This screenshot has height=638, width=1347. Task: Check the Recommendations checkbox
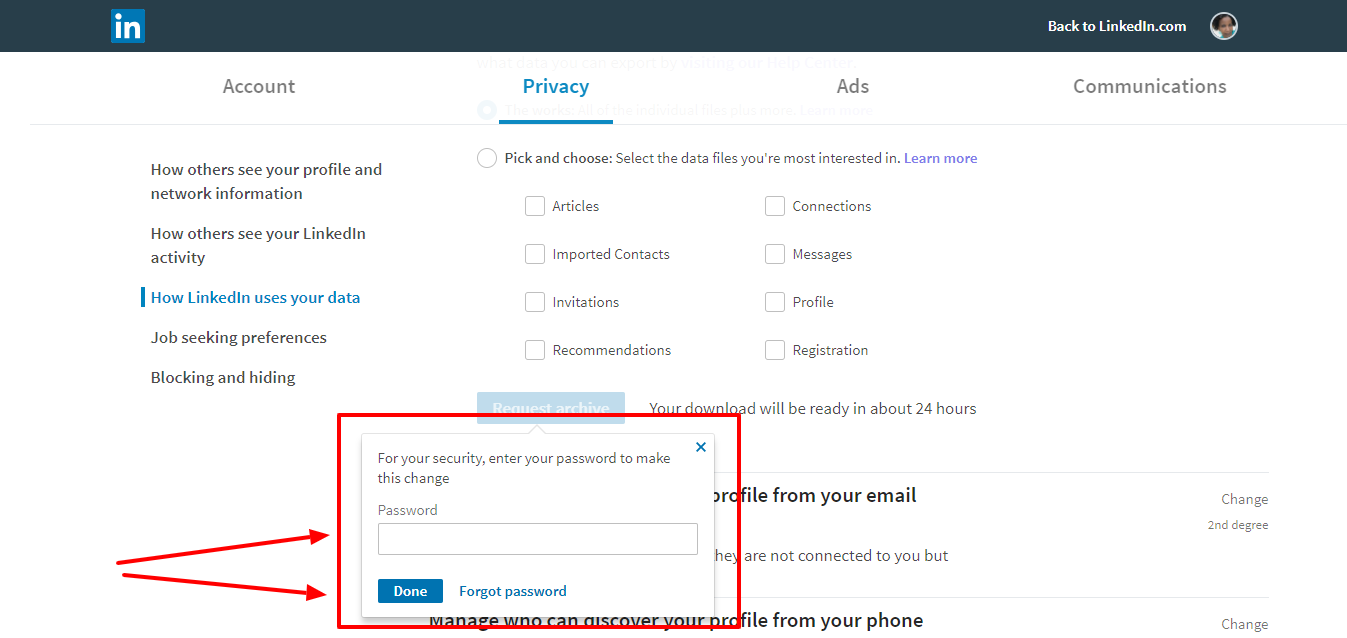tap(535, 350)
